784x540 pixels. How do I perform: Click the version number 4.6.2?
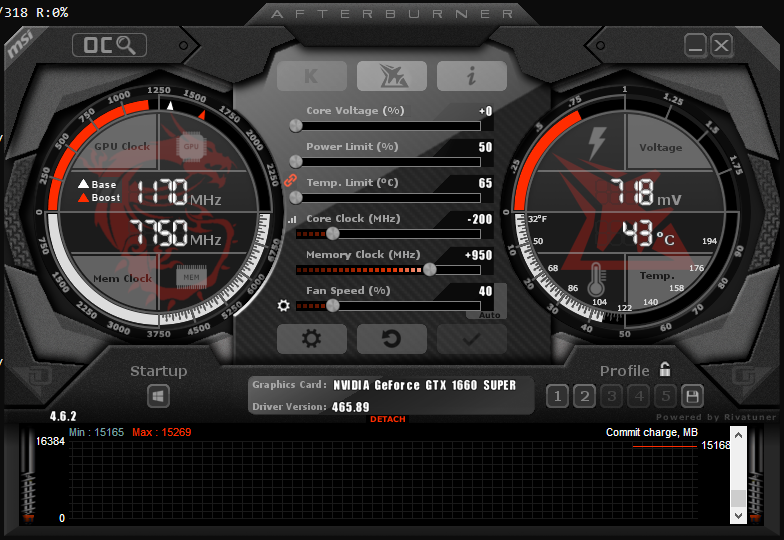63,416
